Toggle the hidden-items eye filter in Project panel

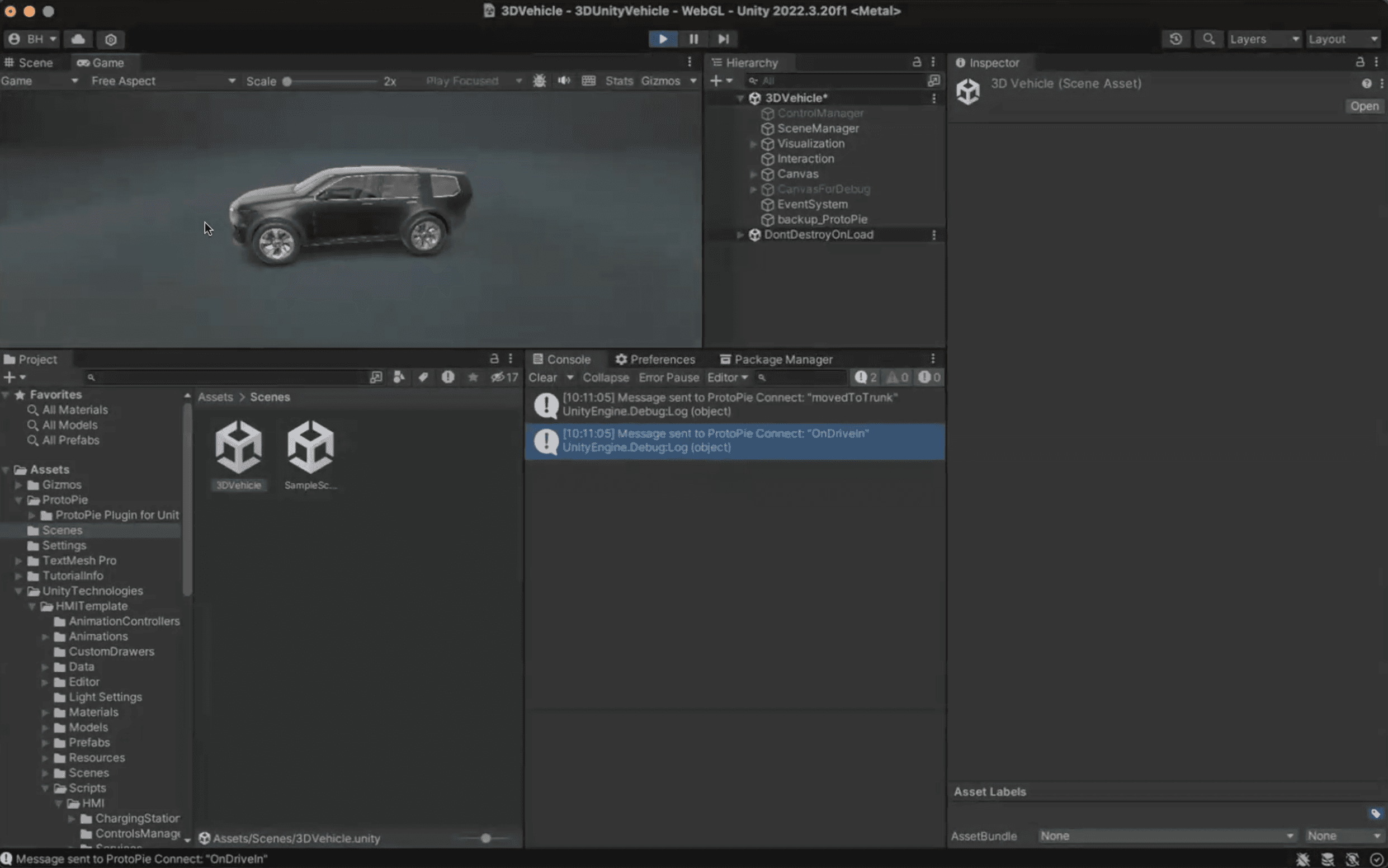pyautogui.click(x=497, y=377)
